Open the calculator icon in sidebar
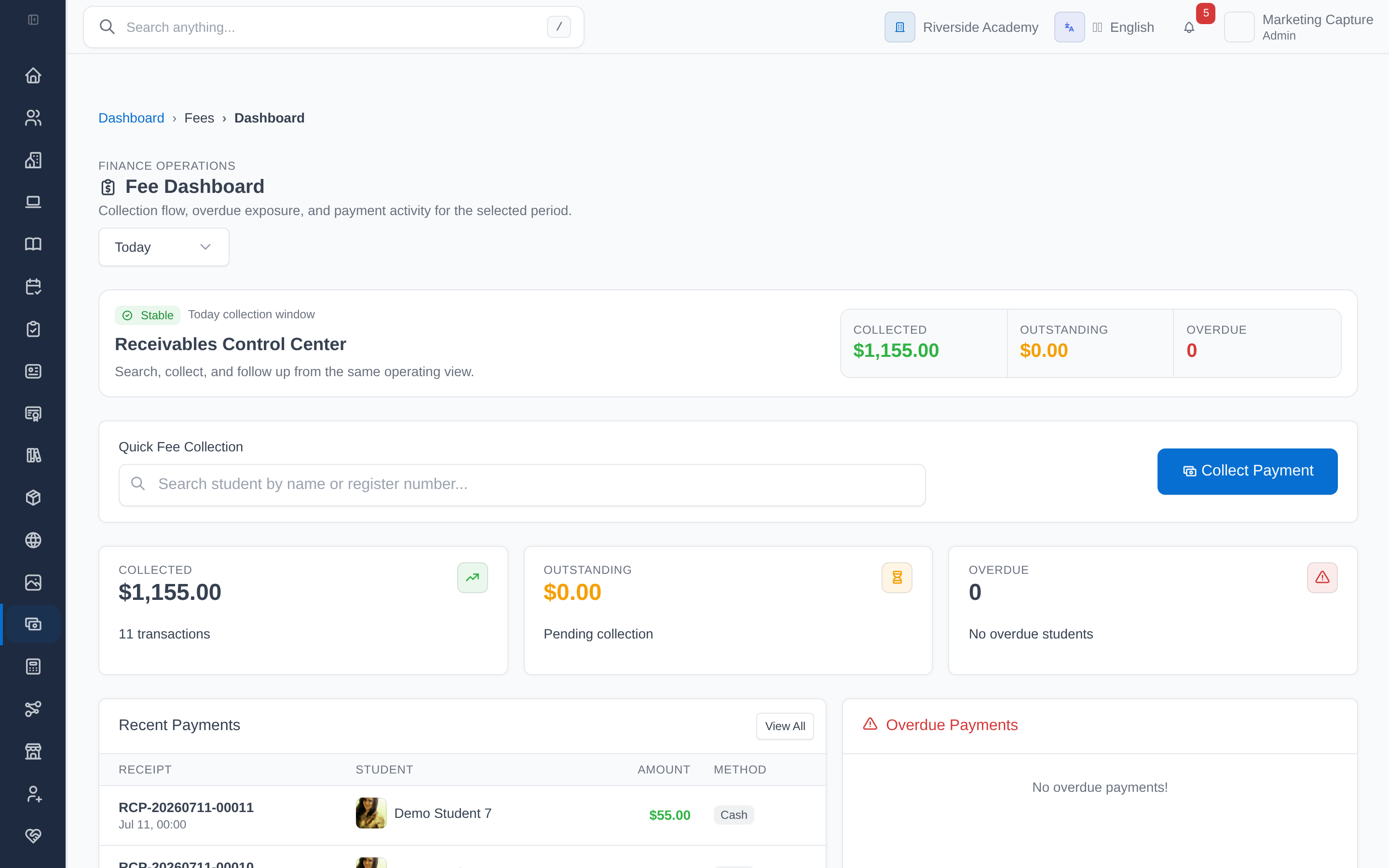Screen dimensions: 1389x868 pos(33,666)
